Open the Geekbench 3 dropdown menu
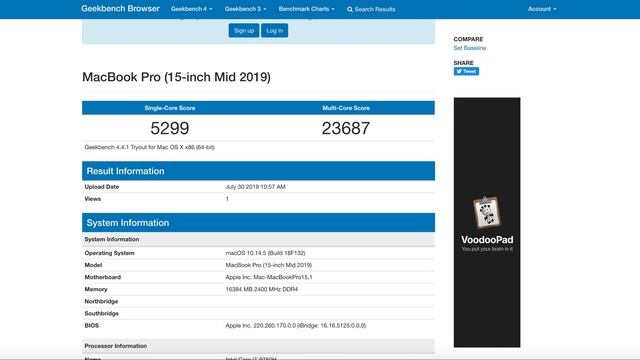Viewport: 640px width, 360px height. (245, 9)
